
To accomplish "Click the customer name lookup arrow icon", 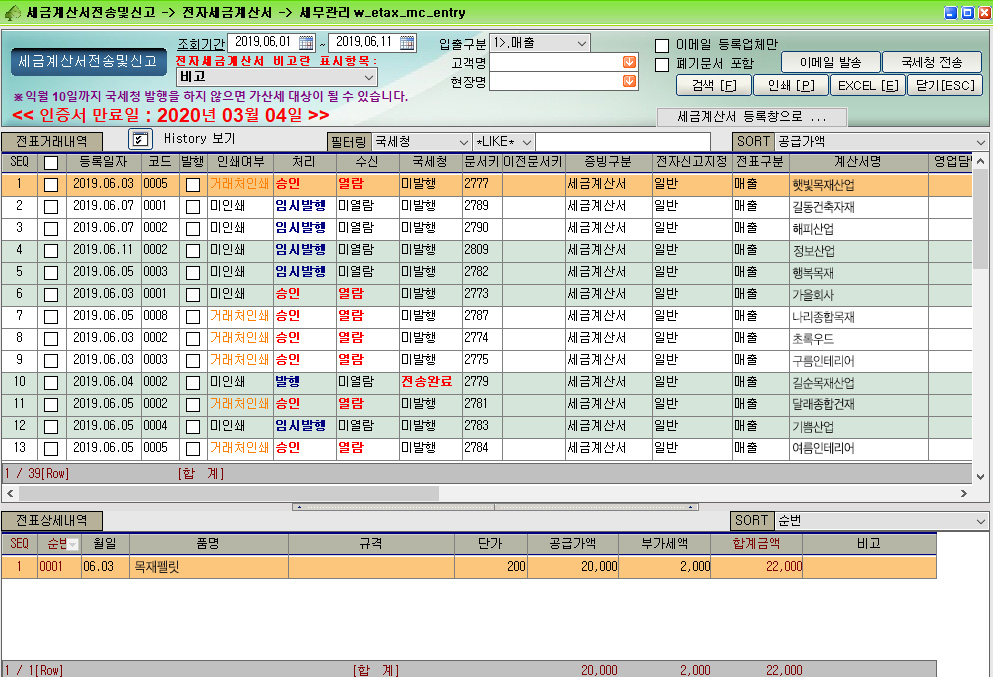I will [x=629, y=62].
